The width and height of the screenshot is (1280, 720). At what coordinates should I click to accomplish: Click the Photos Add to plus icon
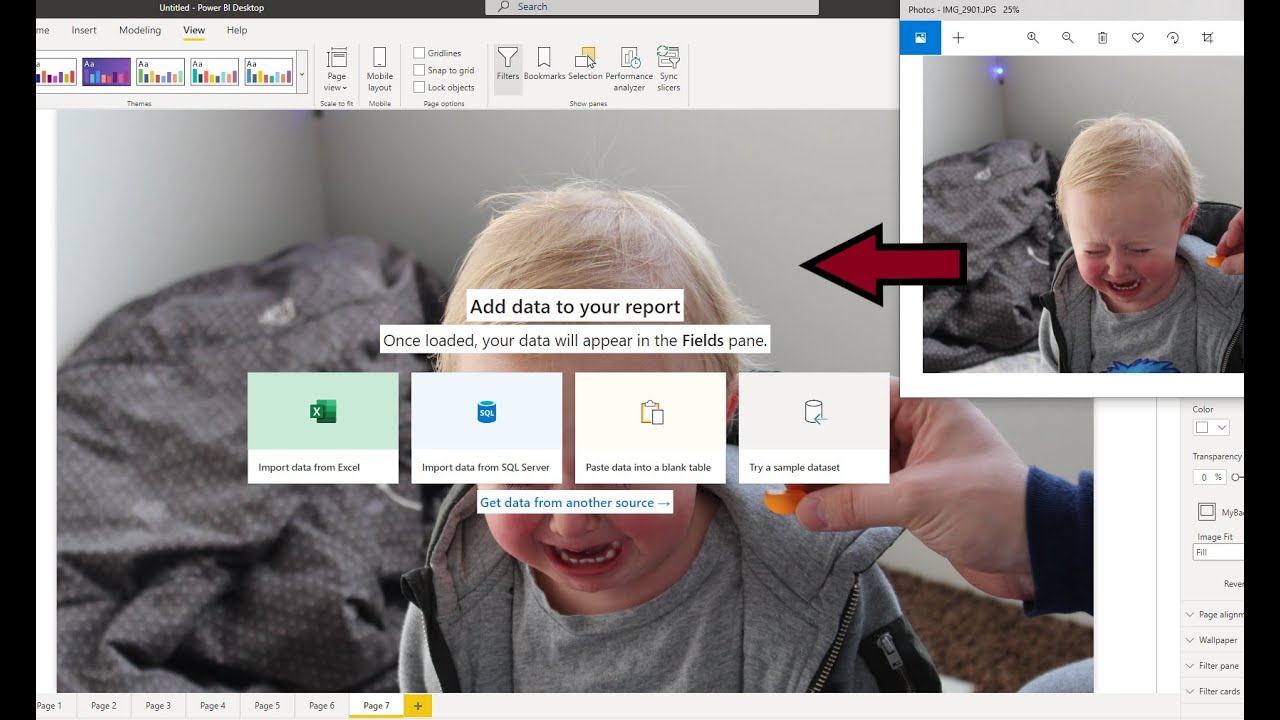tap(958, 38)
